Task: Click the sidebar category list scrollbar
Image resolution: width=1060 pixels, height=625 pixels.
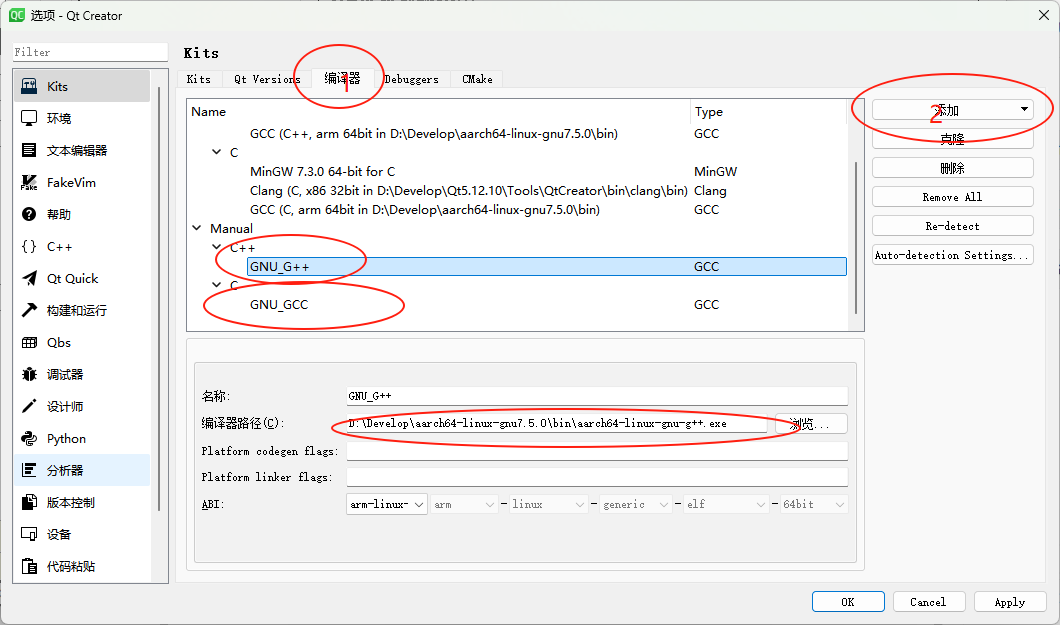Action: pos(160,297)
